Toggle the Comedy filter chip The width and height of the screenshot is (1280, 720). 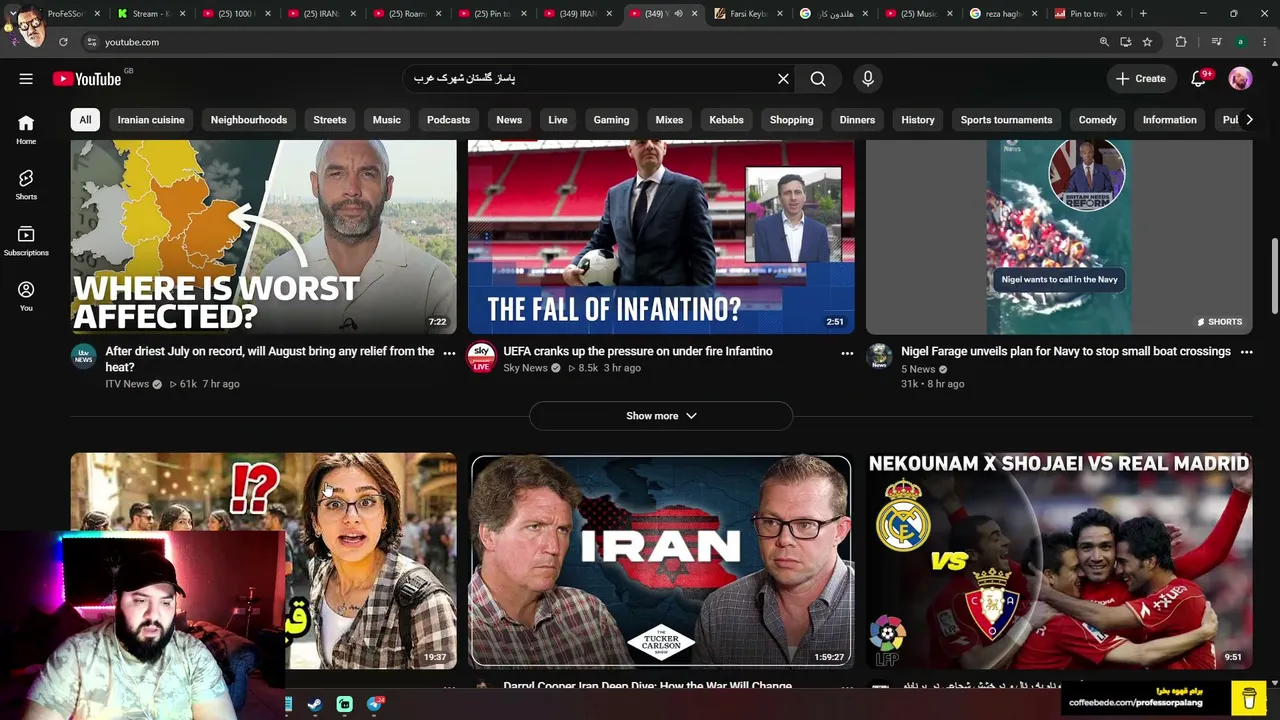click(1097, 120)
